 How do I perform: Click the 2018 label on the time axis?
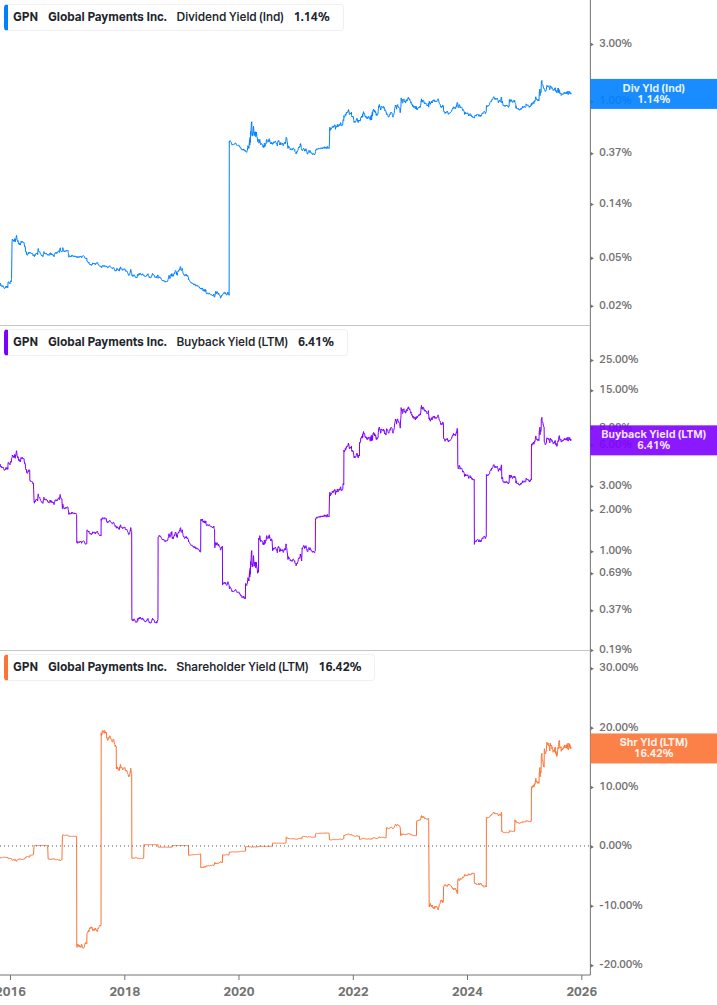(124, 991)
